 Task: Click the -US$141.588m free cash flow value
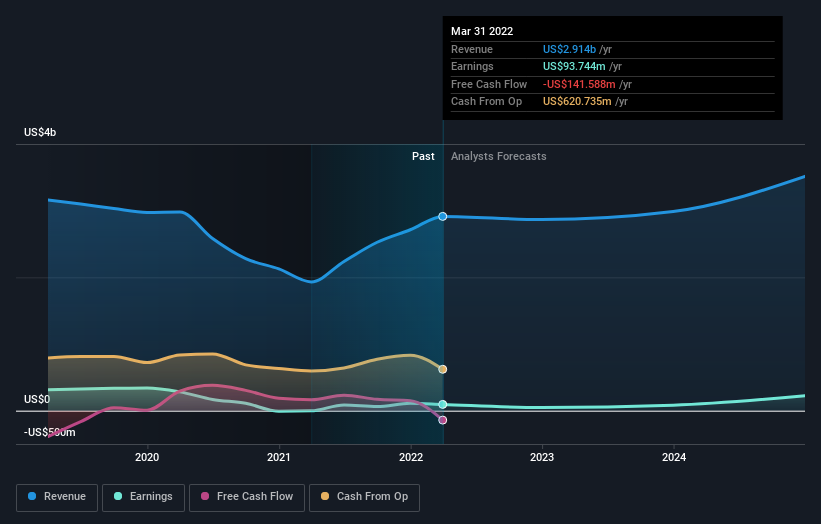[579, 84]
